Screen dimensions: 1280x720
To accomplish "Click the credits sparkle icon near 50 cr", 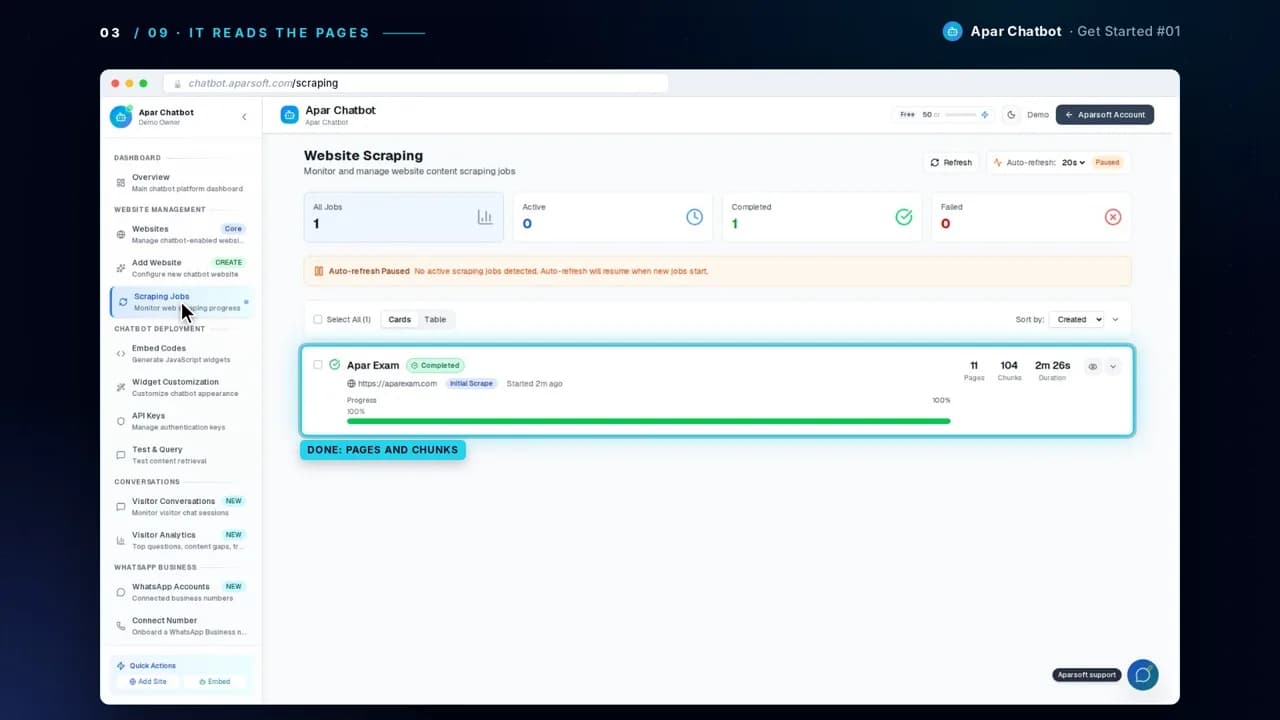I will (x=985, y=115).
